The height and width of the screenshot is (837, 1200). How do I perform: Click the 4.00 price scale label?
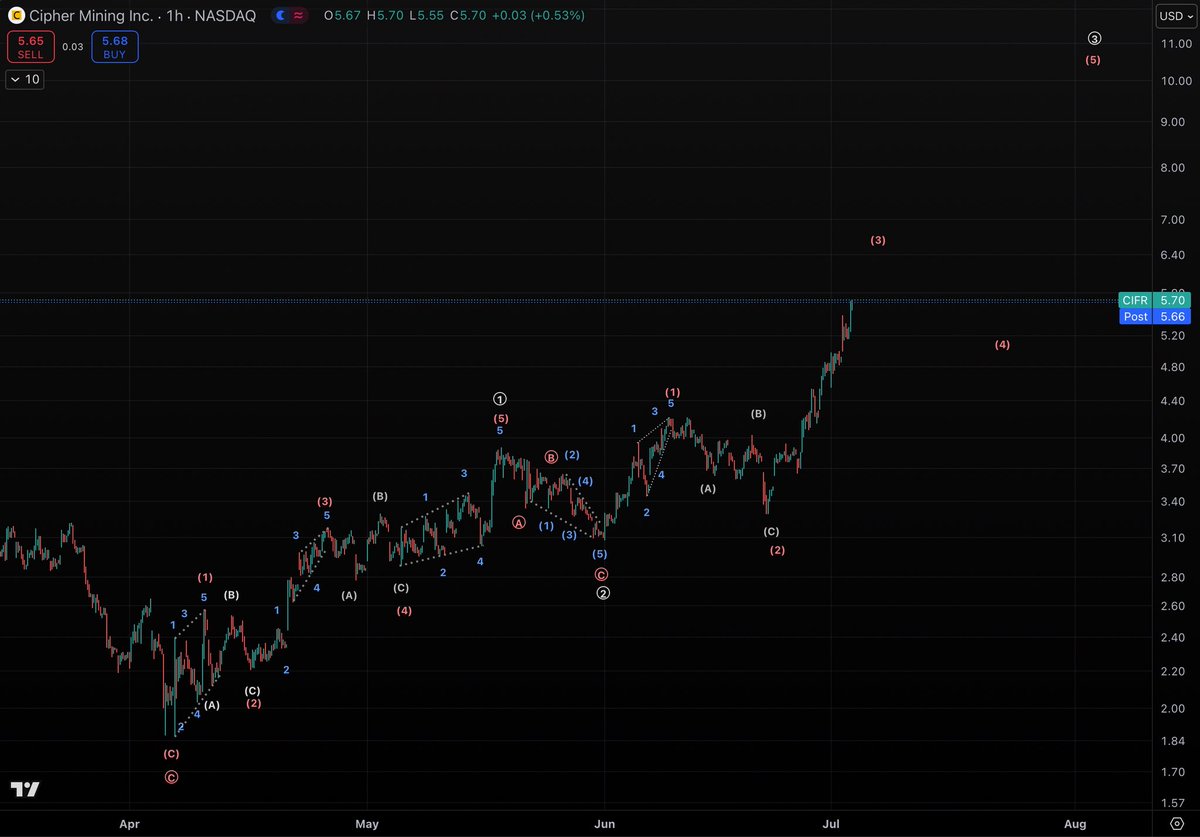1172,438
